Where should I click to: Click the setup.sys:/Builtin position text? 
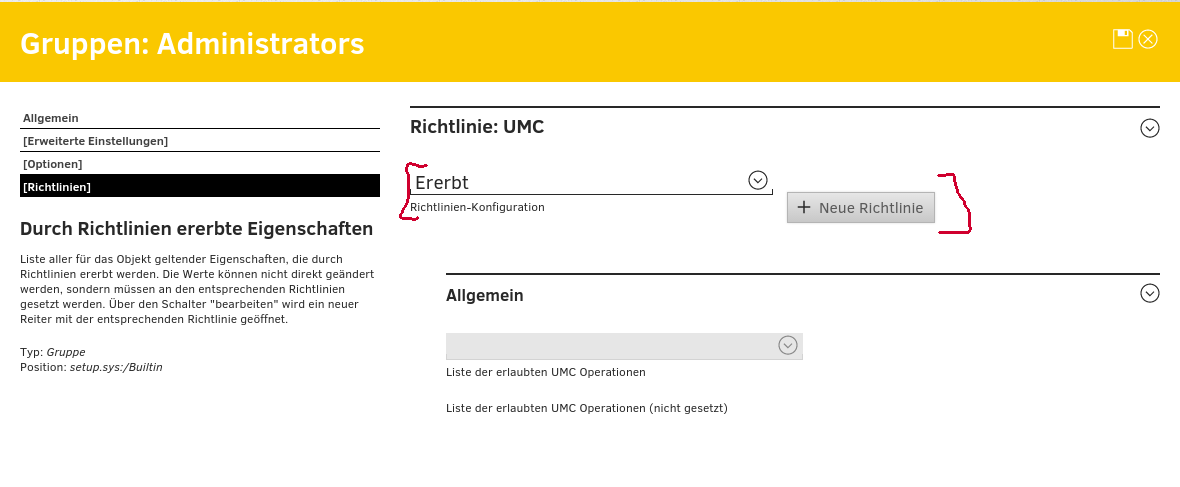pos(116,367)
